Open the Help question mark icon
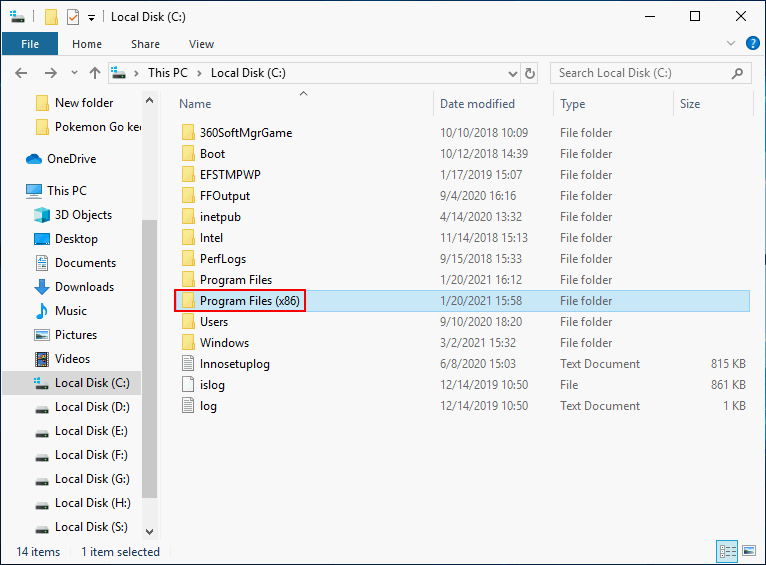766x565 pixels. click(x=752, y=43)
